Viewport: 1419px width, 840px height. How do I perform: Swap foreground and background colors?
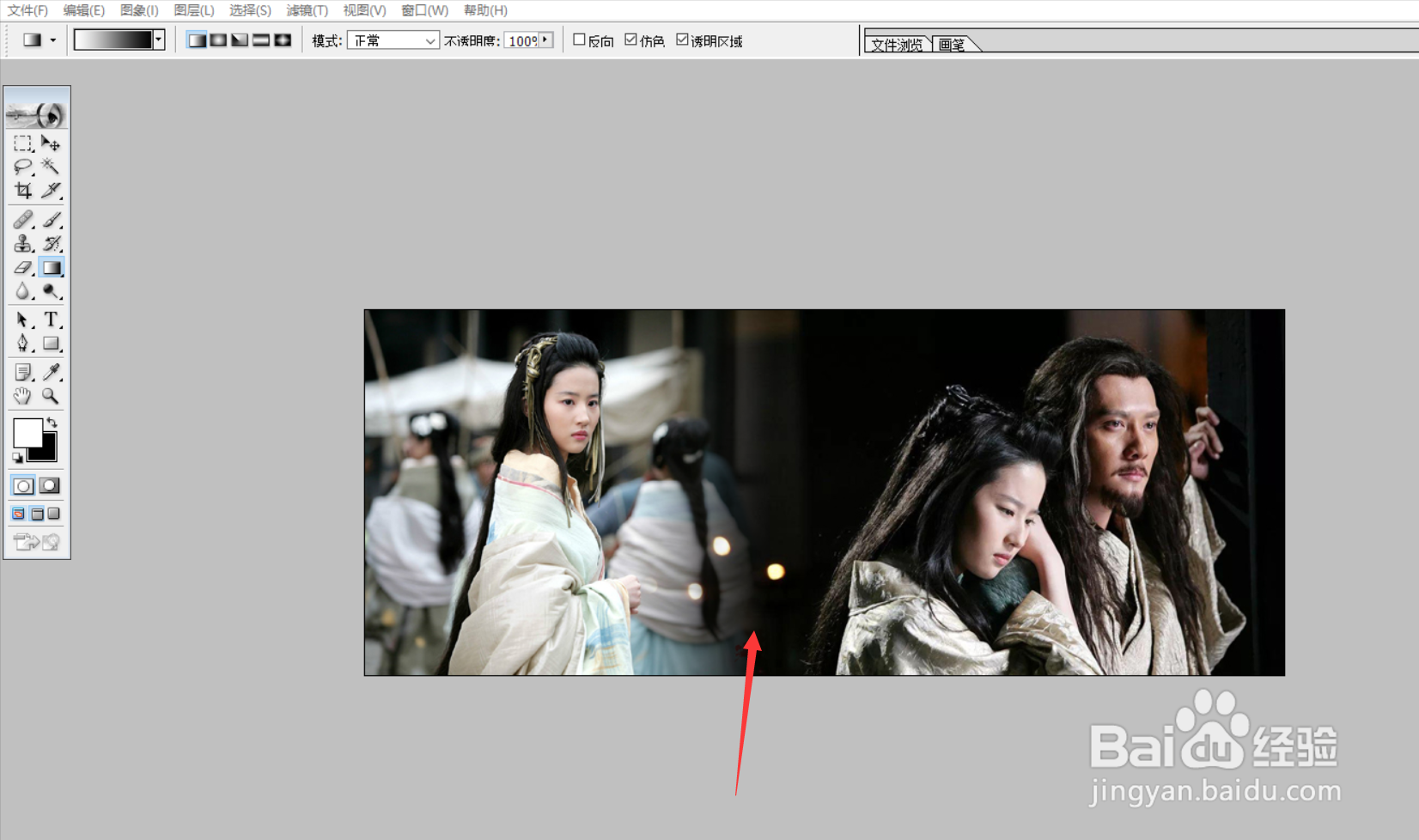[52, 423]
